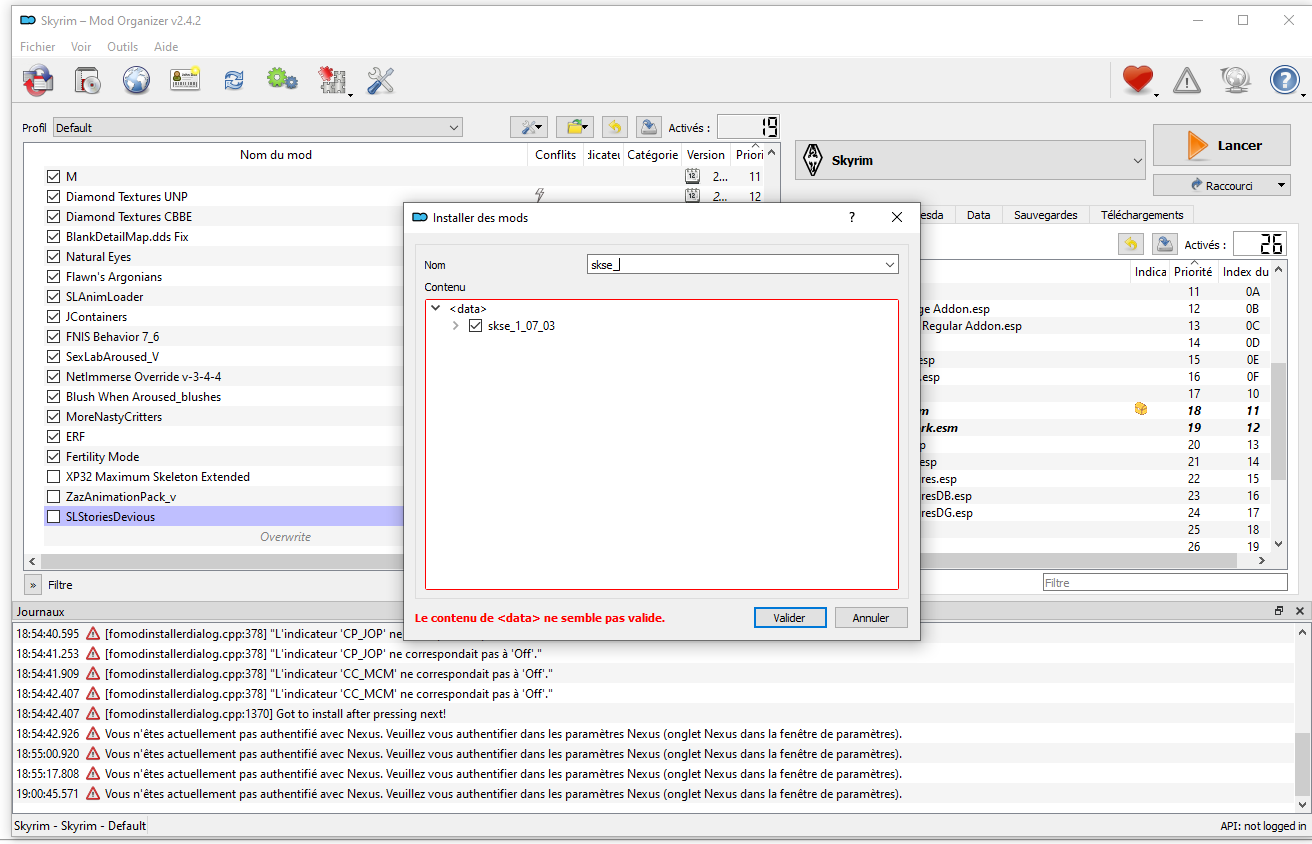This screenshot has width=1312, height=844.
Task: Click restore backup icon above mod list
Action: click(x=614, y=127)
